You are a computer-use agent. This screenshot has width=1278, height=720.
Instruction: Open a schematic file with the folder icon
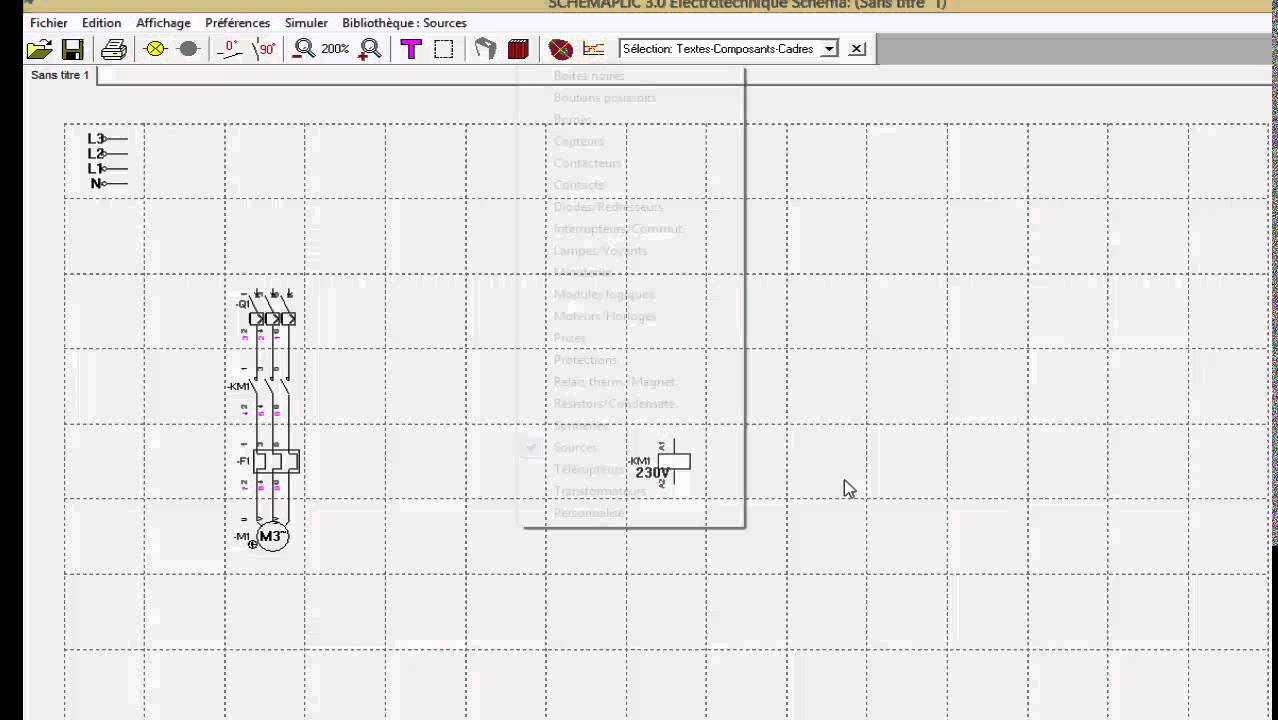click(x=39, y=49)
